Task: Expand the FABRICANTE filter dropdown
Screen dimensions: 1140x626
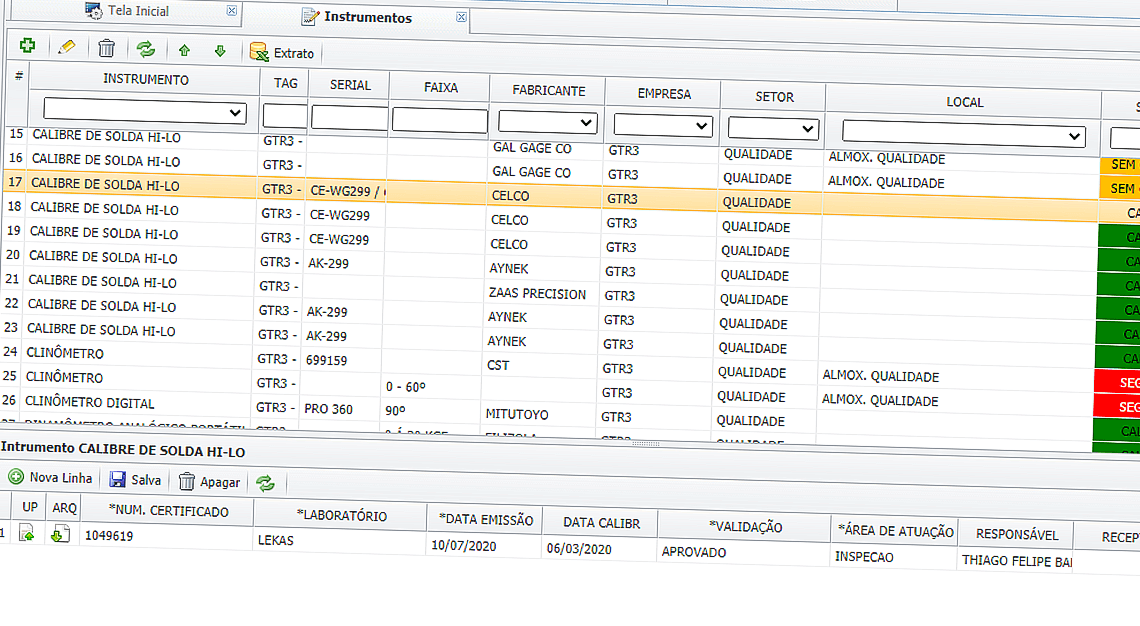Action: pyautogui.click(x=546, y=122)
